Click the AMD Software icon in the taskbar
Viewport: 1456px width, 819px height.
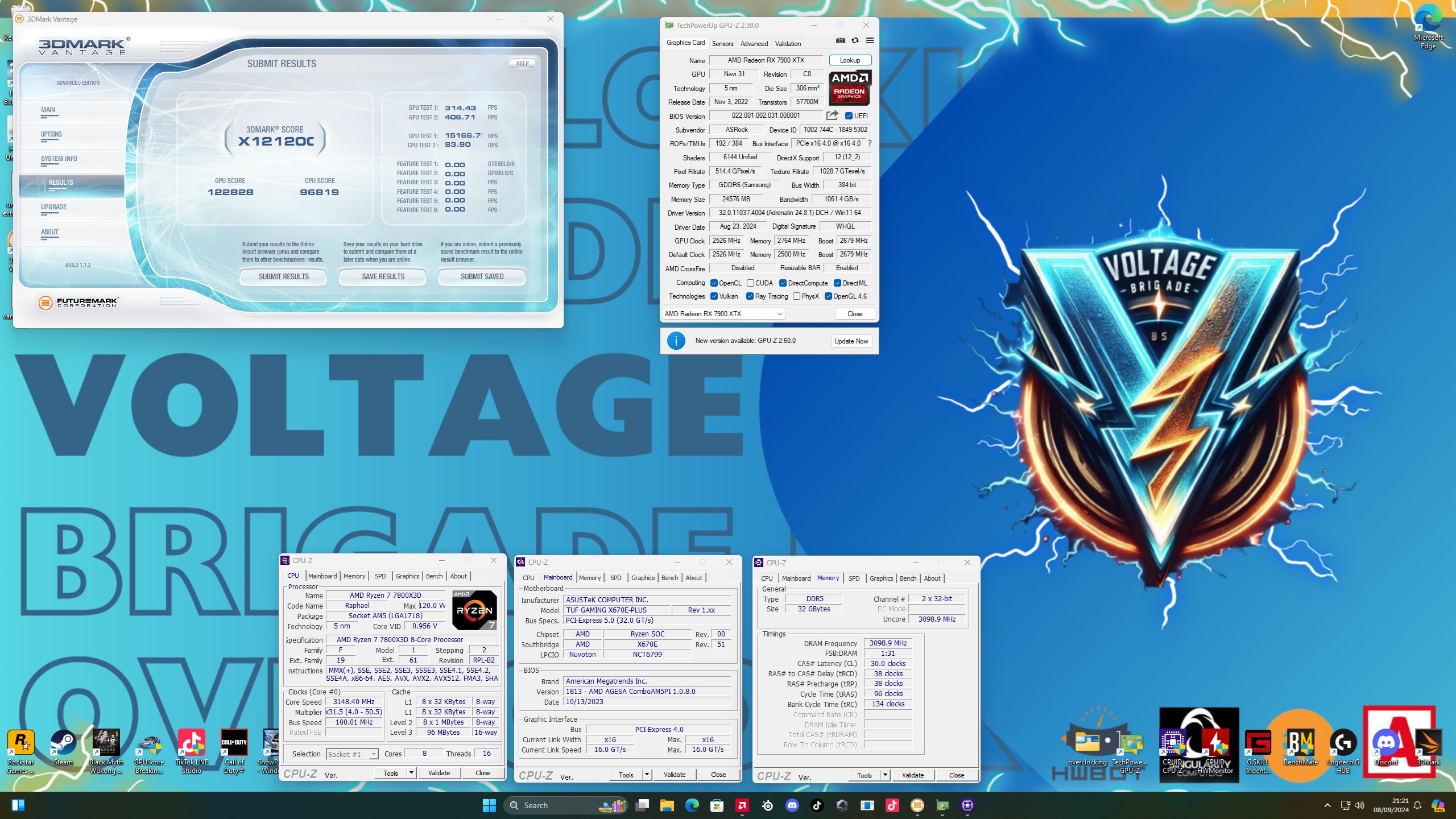coord(742,805)
